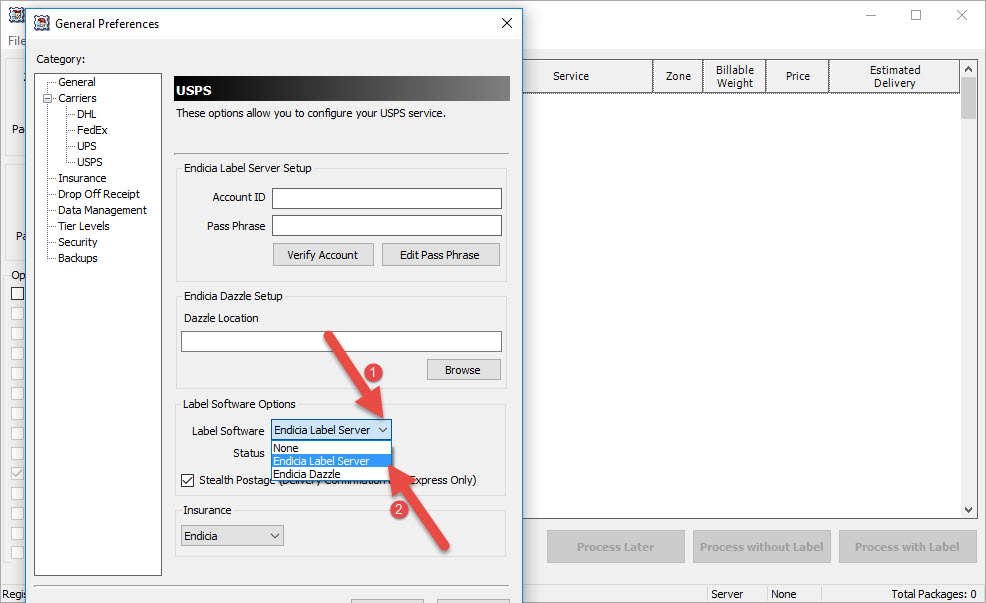Click scrollbar down arrow in rates list

tap(968, 510)
